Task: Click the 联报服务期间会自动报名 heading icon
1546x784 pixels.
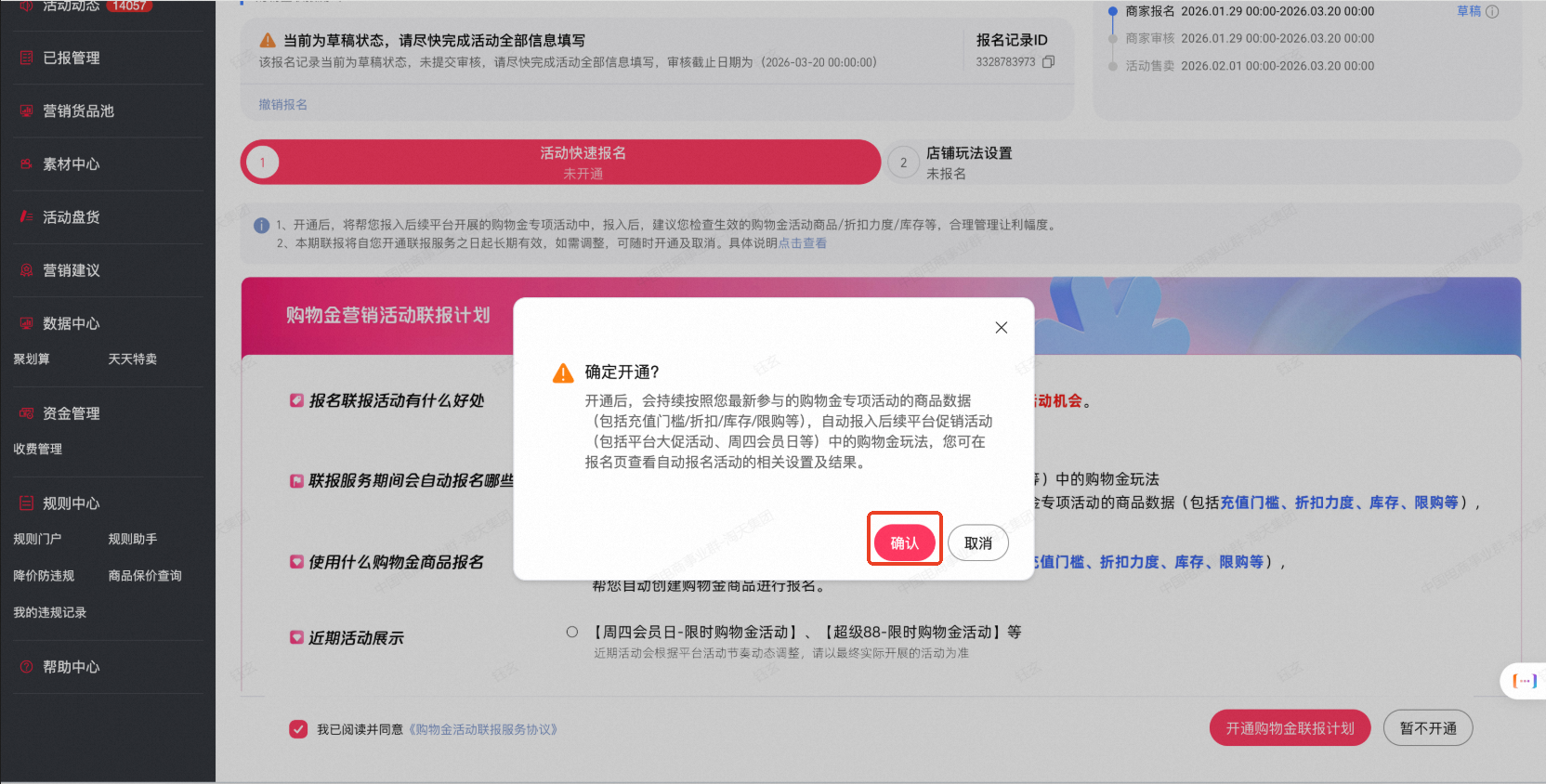Action: pos(296,480)
